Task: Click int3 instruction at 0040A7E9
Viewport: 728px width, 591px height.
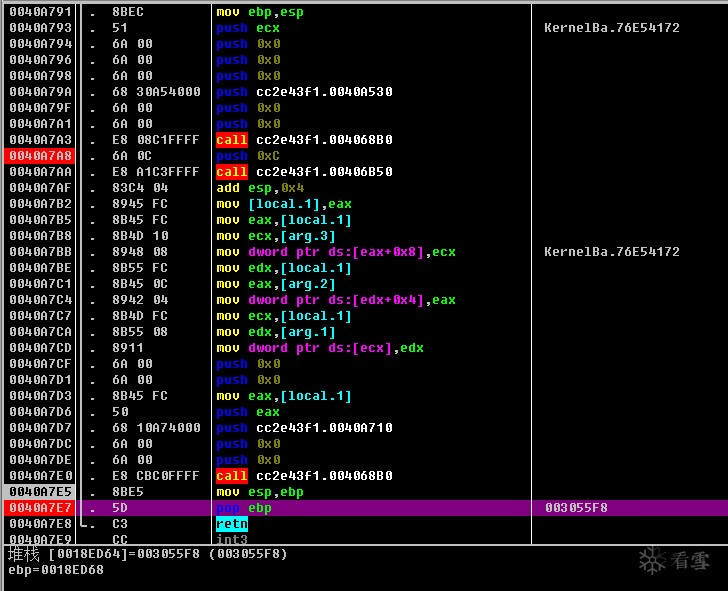Action: 232,539
